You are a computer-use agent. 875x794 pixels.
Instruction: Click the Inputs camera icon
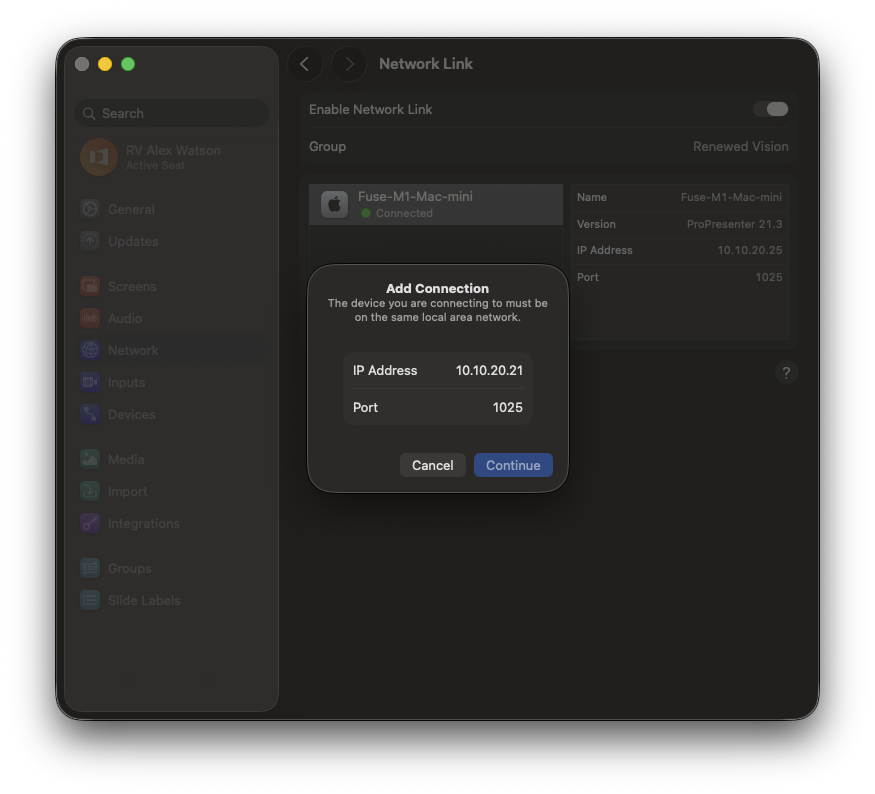[x=90, y=383]
